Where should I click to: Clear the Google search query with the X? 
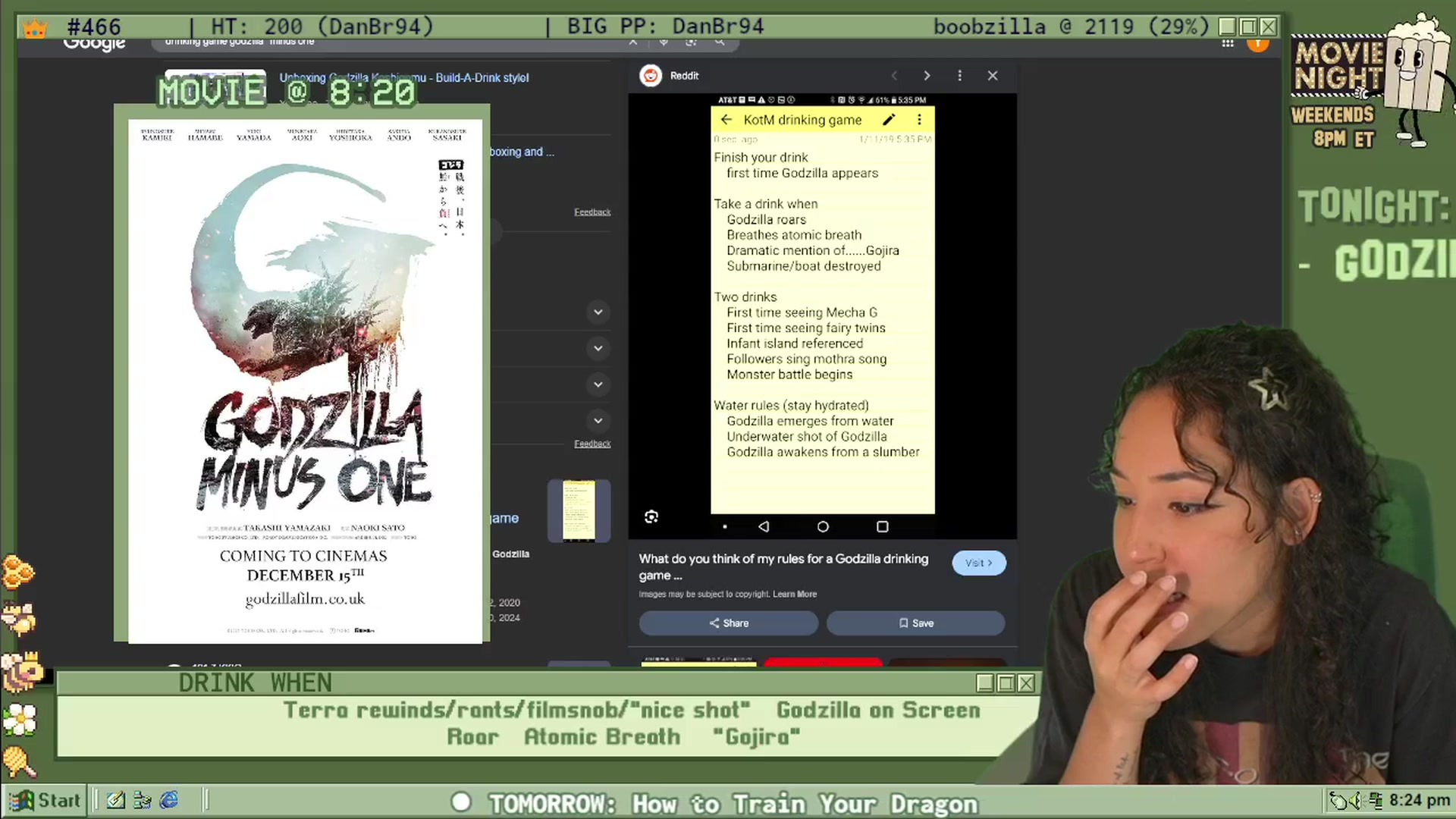coord(633,42)
